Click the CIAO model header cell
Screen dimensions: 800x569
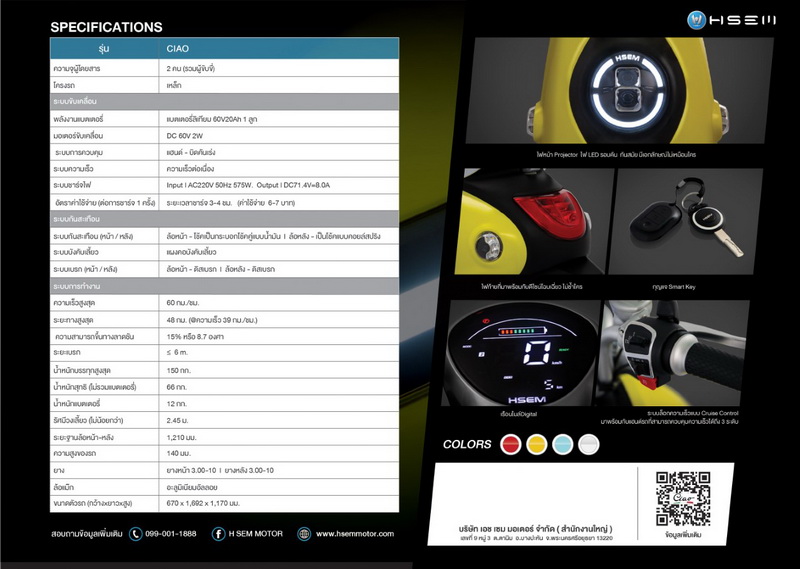coord(279,48)
